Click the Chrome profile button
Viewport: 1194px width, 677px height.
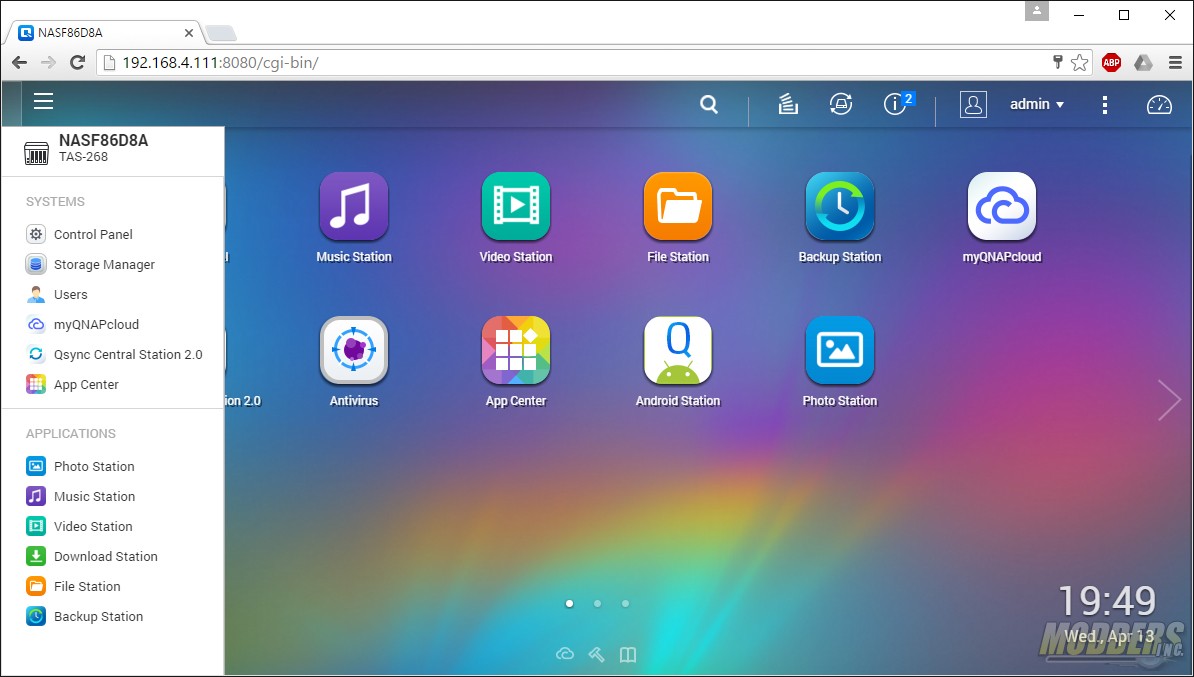1037,11
